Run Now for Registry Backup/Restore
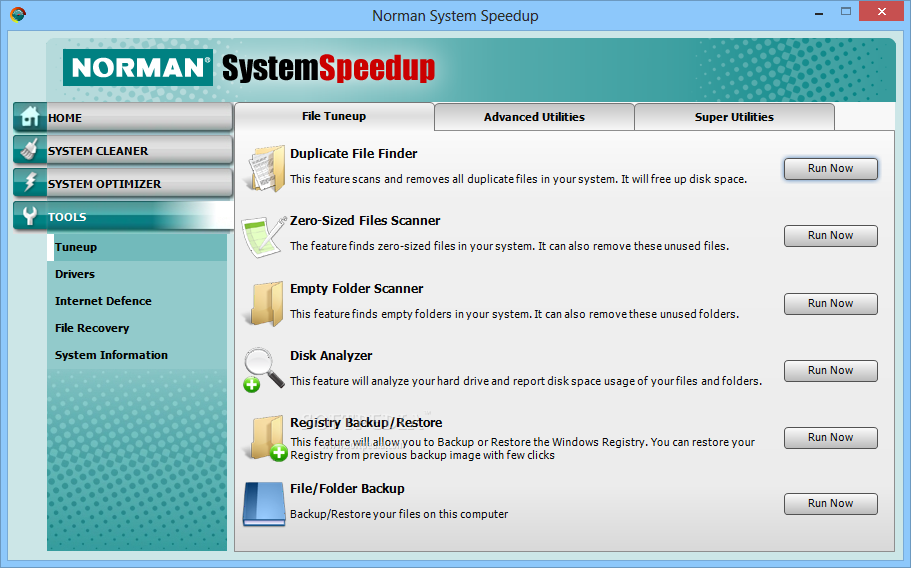911x568 pixels. click(830, 437)
